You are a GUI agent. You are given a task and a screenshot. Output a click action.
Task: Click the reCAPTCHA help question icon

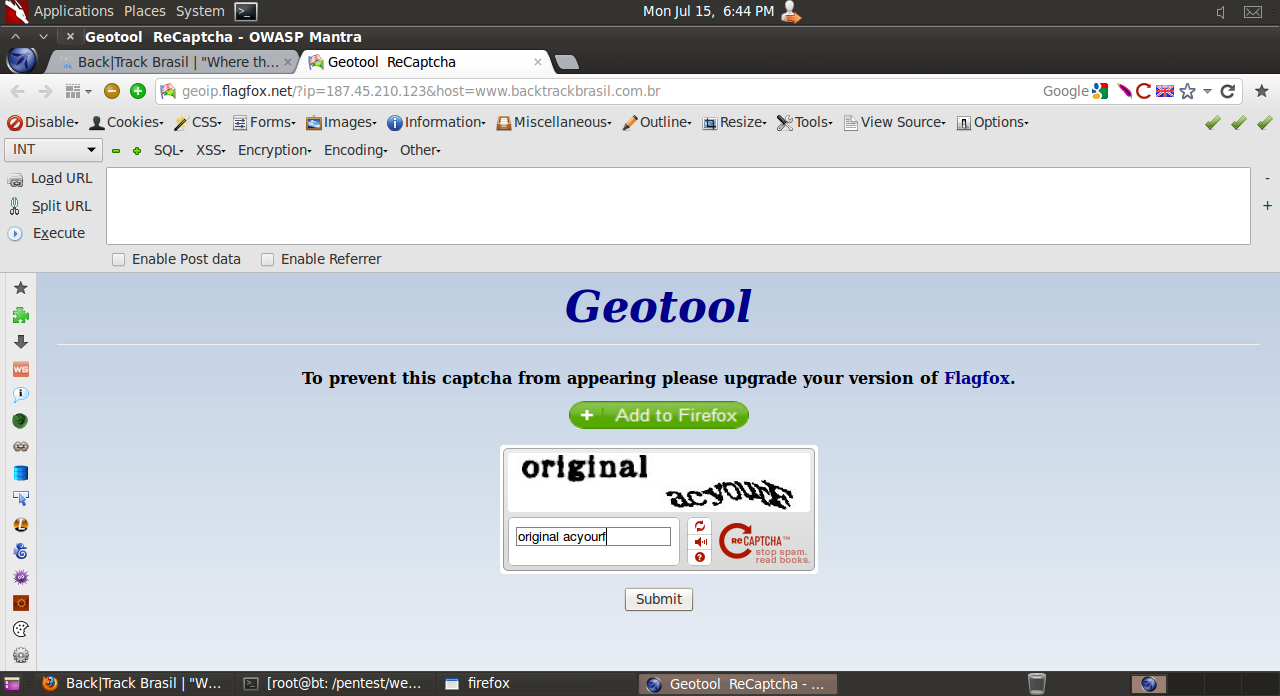(700, 557)
